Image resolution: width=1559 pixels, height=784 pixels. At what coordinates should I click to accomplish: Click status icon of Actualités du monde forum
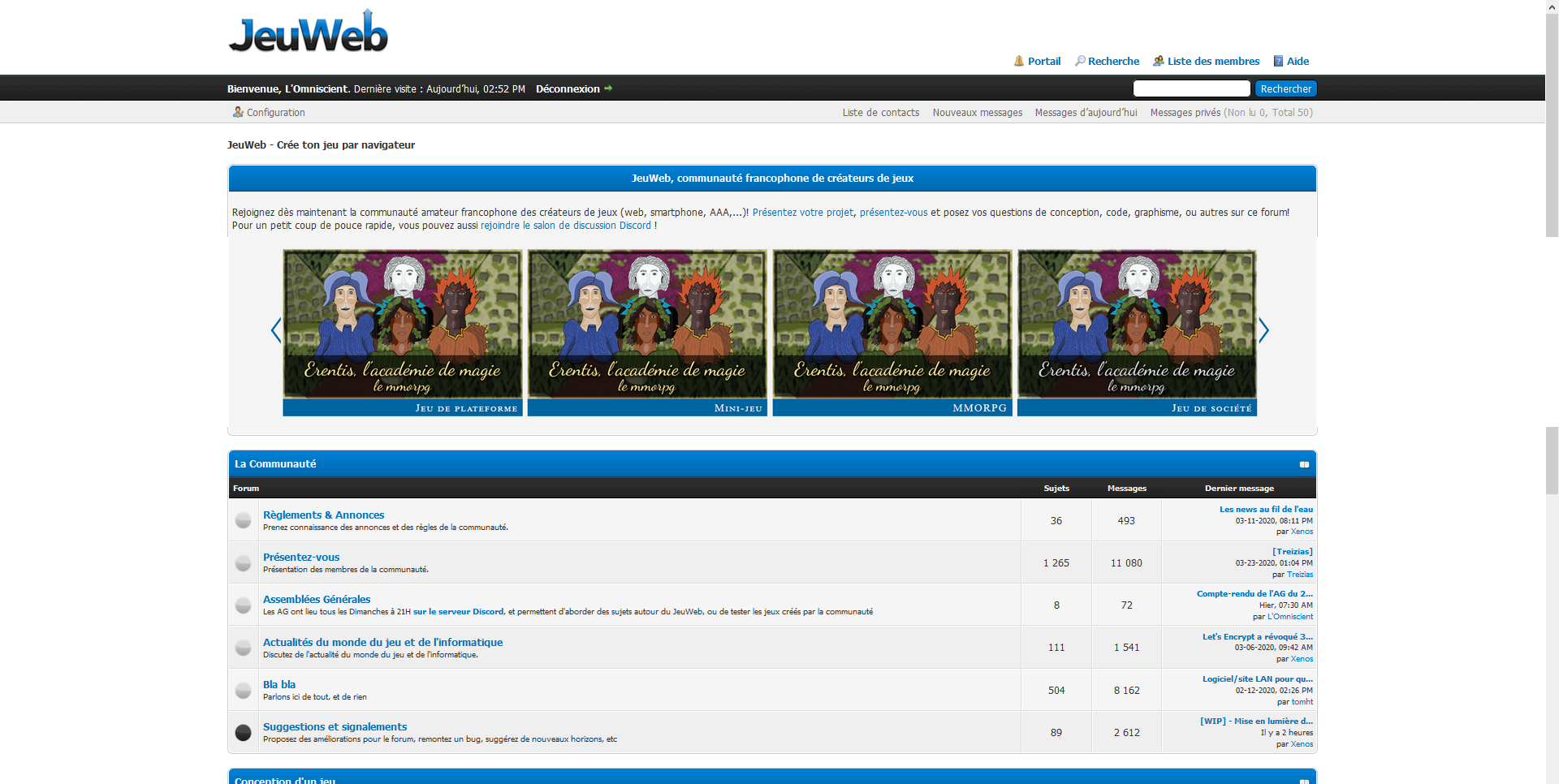point(243,648)
